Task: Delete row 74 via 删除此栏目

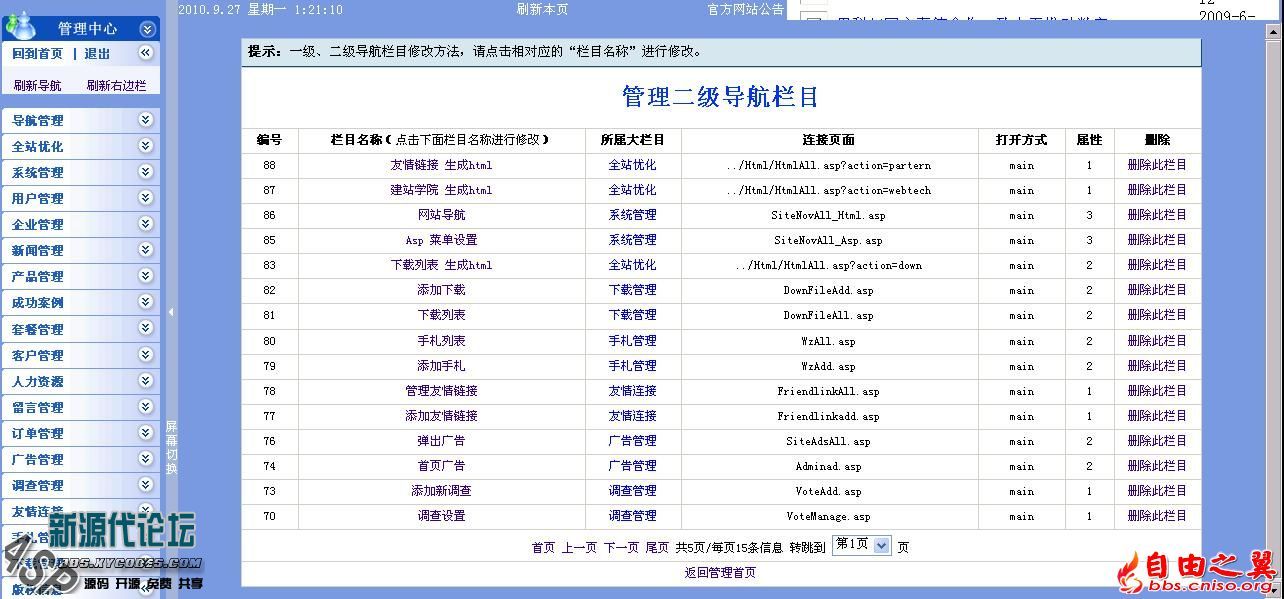Action: (x=1157, y=466)
